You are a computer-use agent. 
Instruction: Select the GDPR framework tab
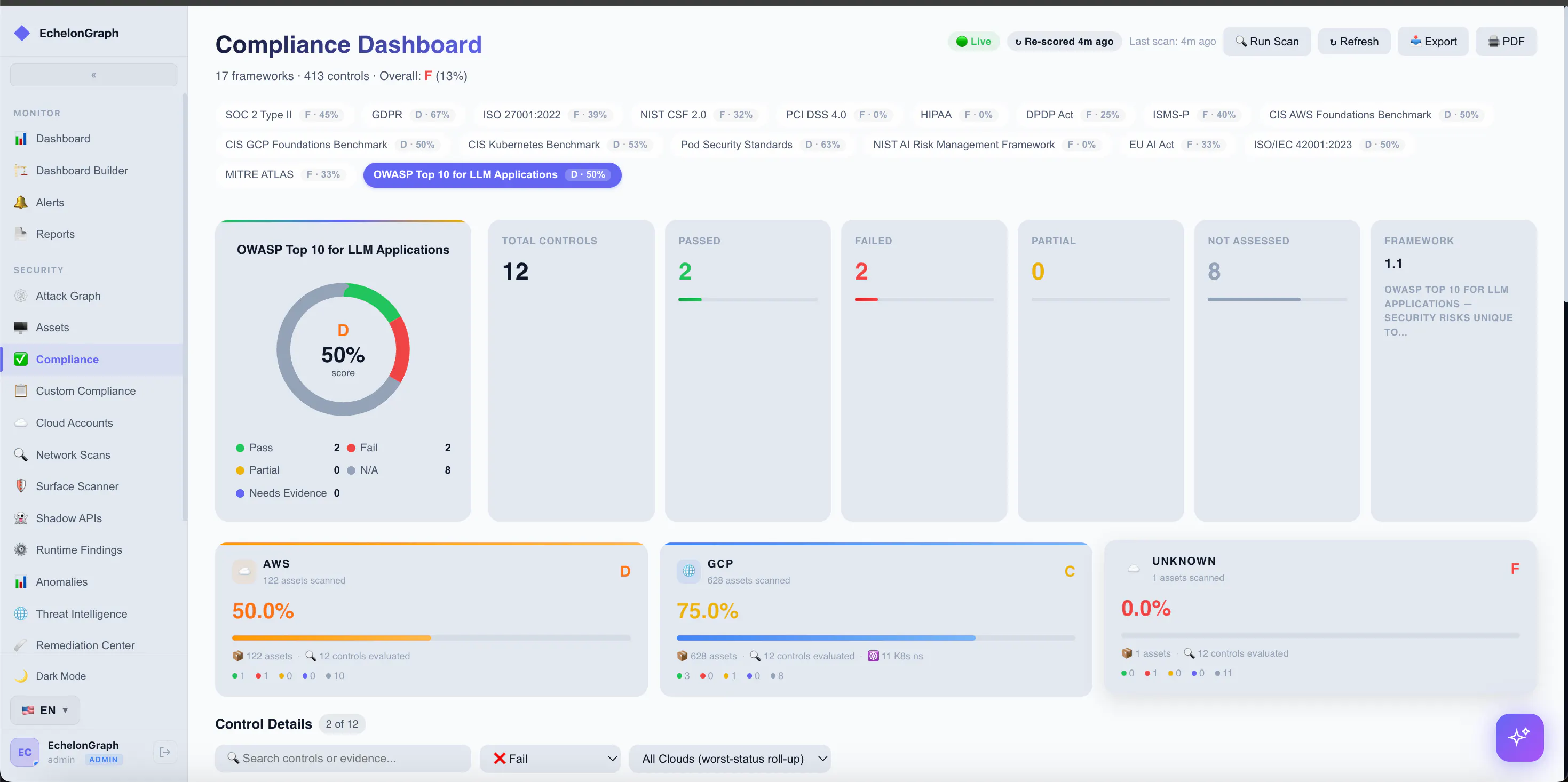pyautogui.click(x=412, y=115)
